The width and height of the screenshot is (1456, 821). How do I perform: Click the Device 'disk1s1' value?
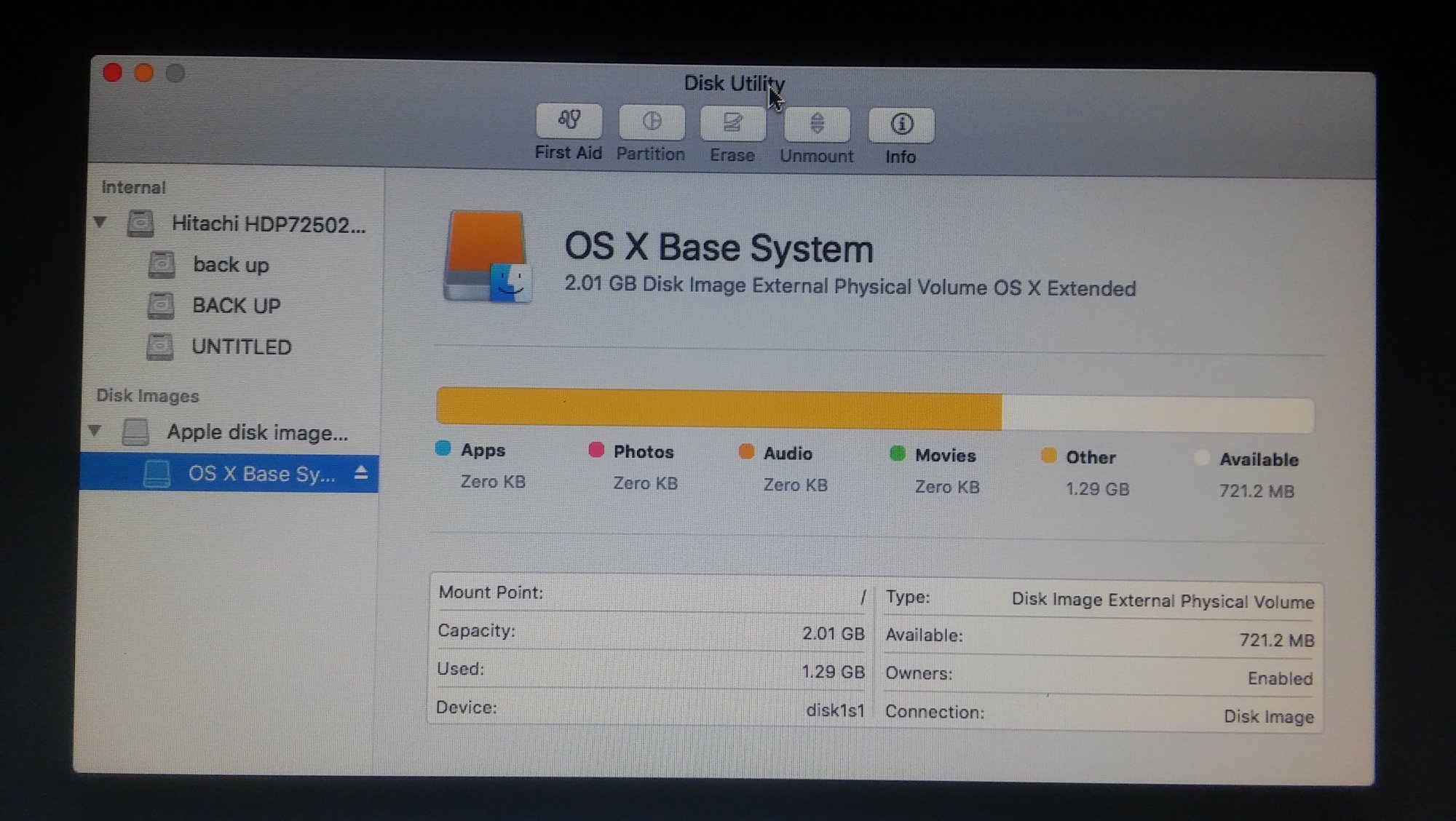(835, 710)
